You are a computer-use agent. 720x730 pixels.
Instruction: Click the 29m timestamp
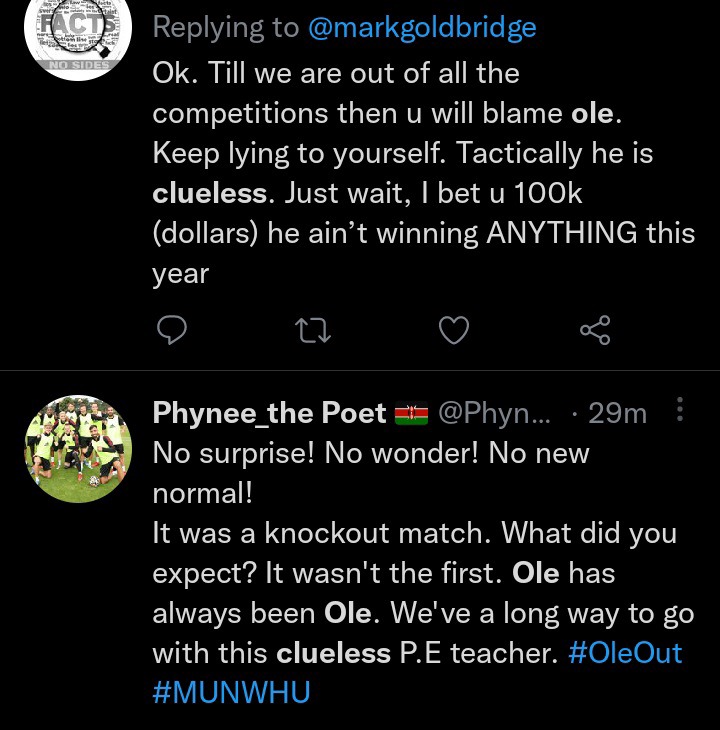click(x=617, y=412)
